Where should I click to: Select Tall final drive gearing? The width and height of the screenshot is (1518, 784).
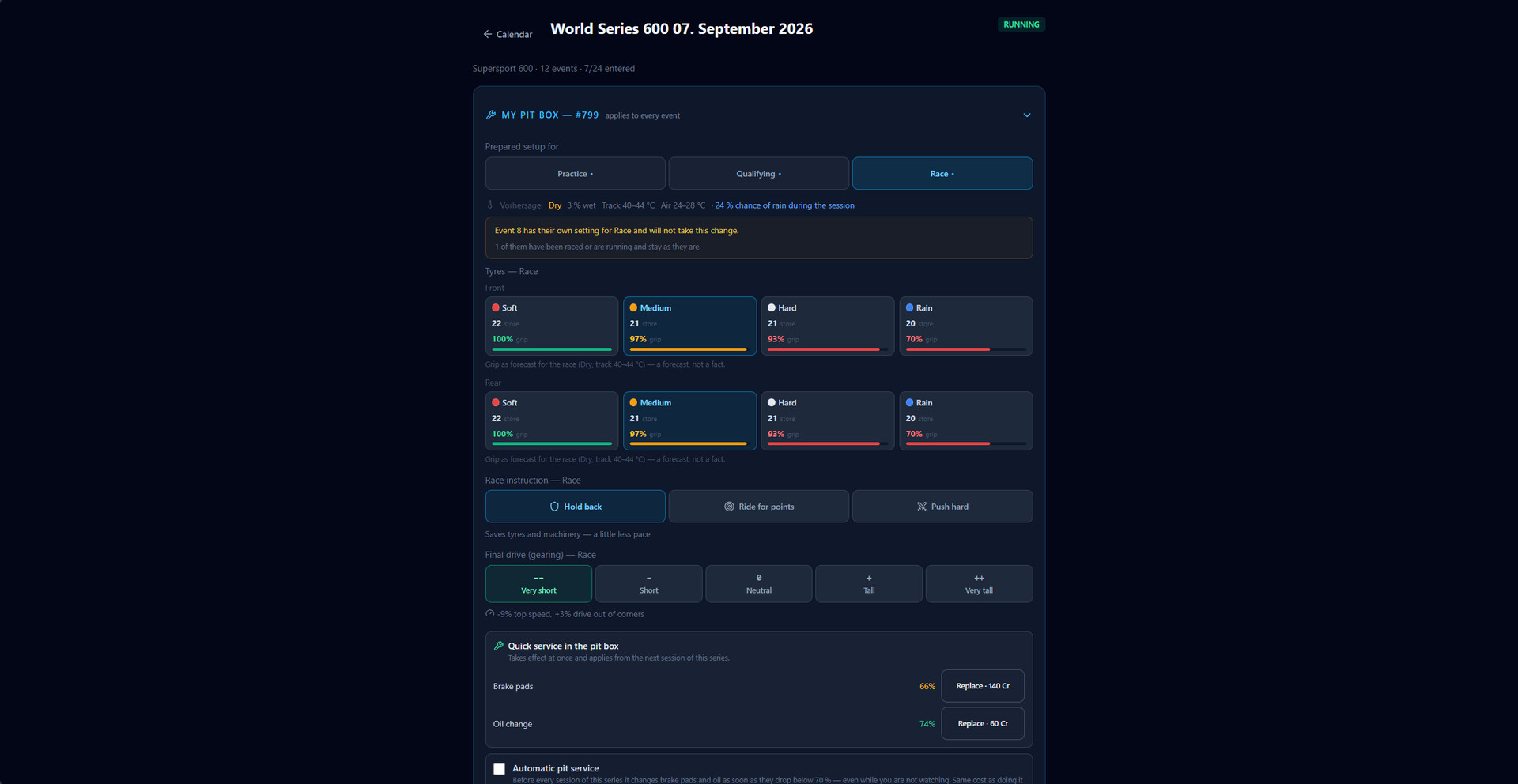[869, 584]
